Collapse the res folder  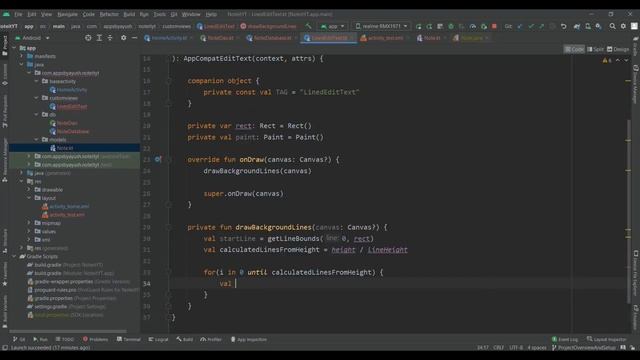tap(22, 181)
